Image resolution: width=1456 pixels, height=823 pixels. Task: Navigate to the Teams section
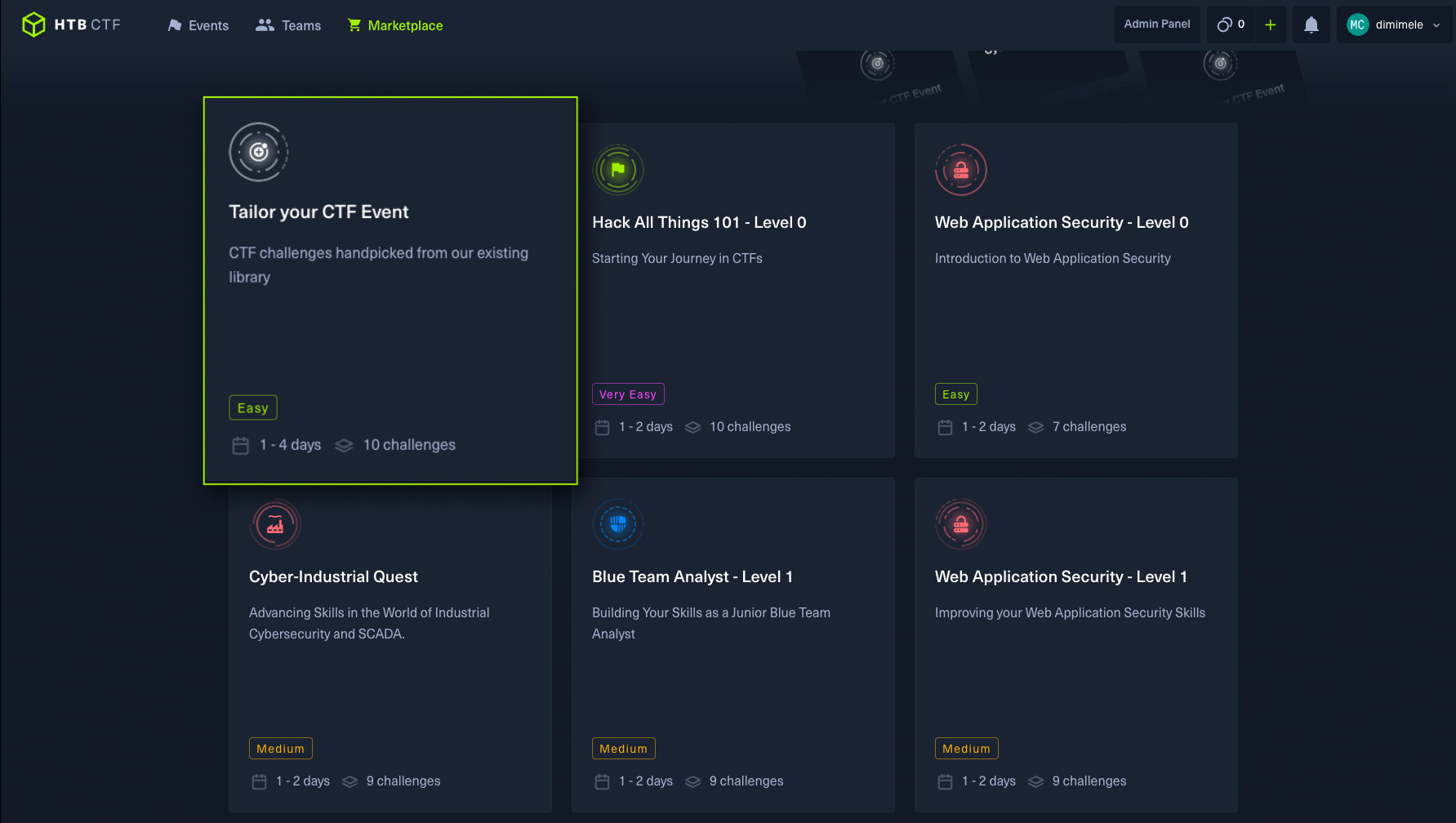coord(288,25)
